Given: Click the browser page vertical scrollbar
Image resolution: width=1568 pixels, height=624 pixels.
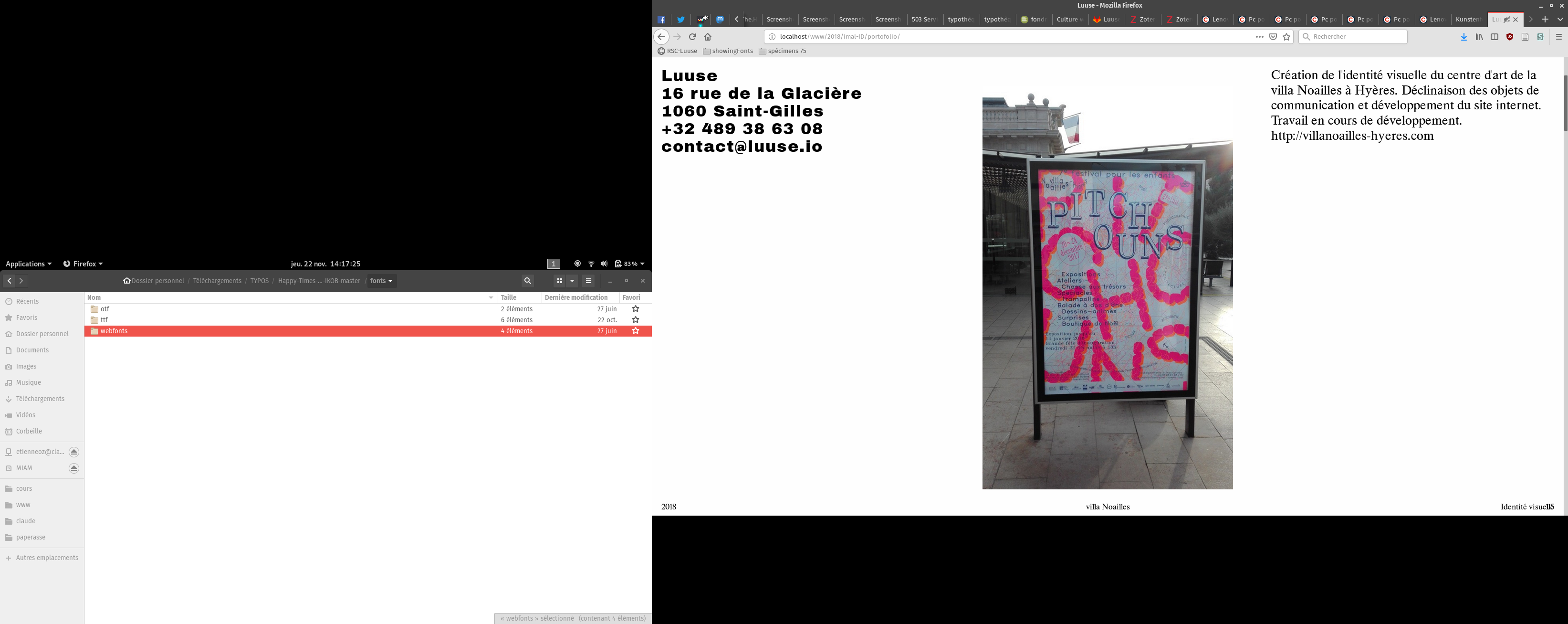Looking at the screenshot, I should [1565, 104].
